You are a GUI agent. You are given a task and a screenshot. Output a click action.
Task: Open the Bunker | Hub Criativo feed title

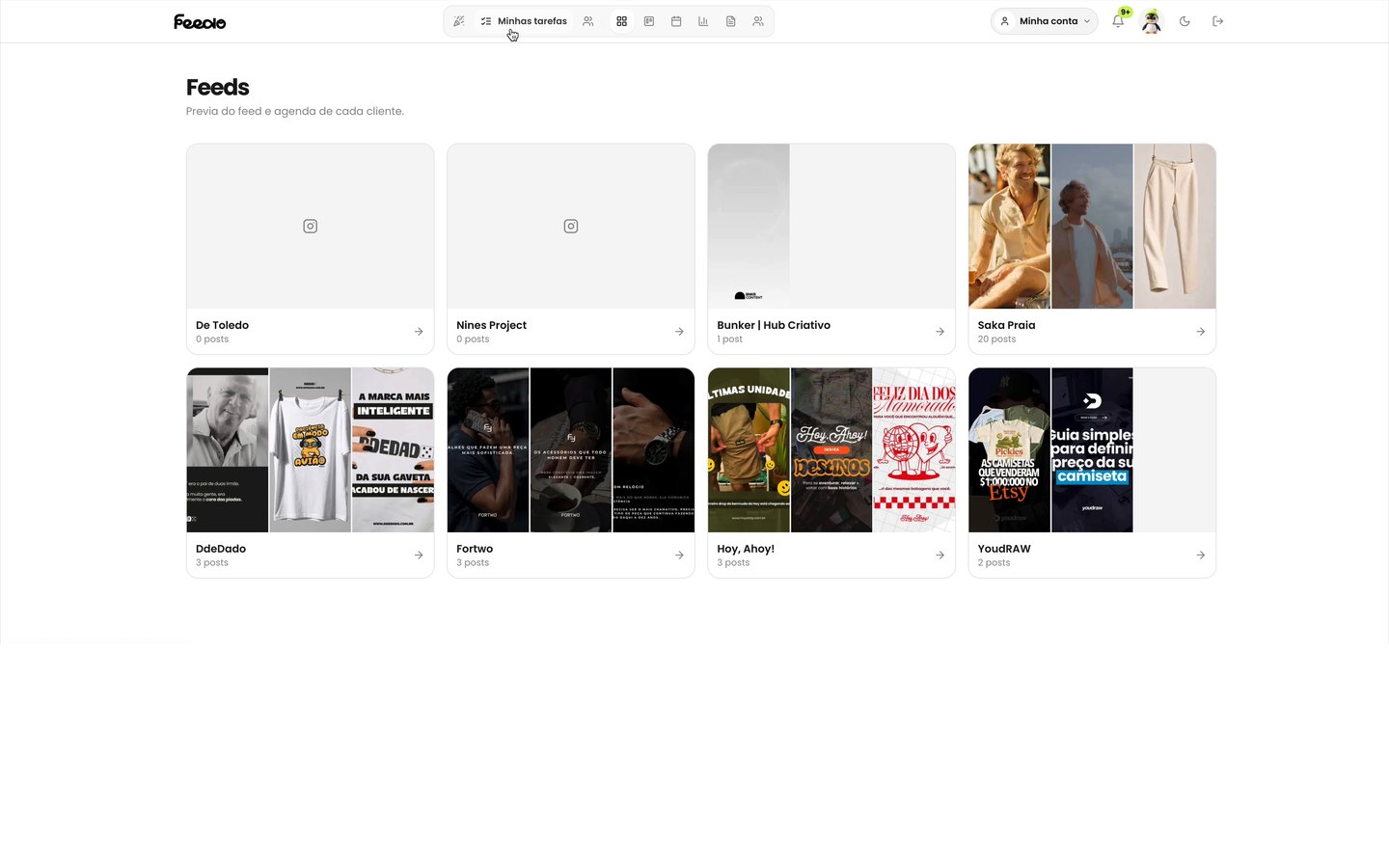pyautogui.click(x=774, y=325)
